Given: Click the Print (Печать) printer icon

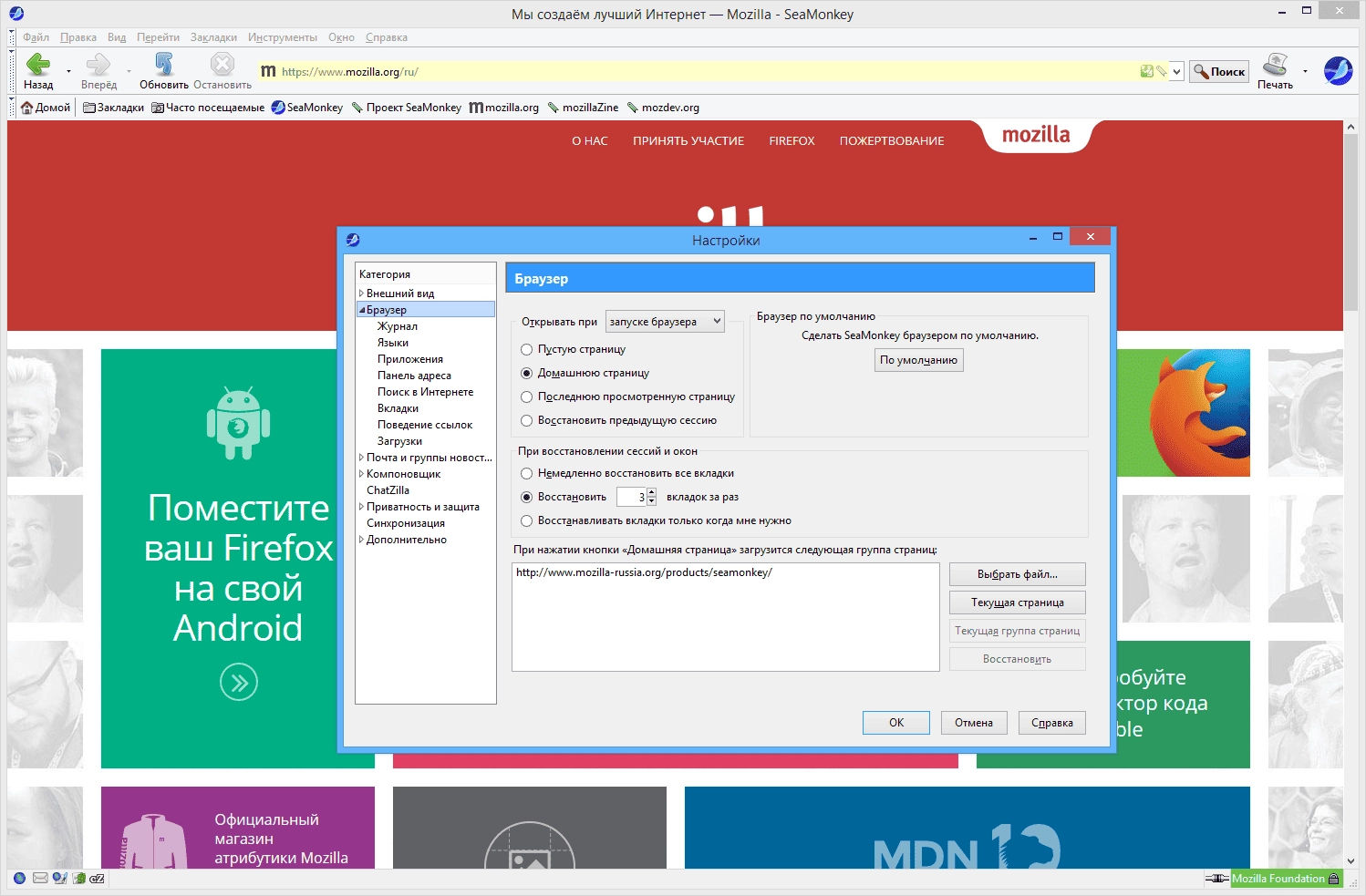Looking at the screenshot, I should [1275, 64].
